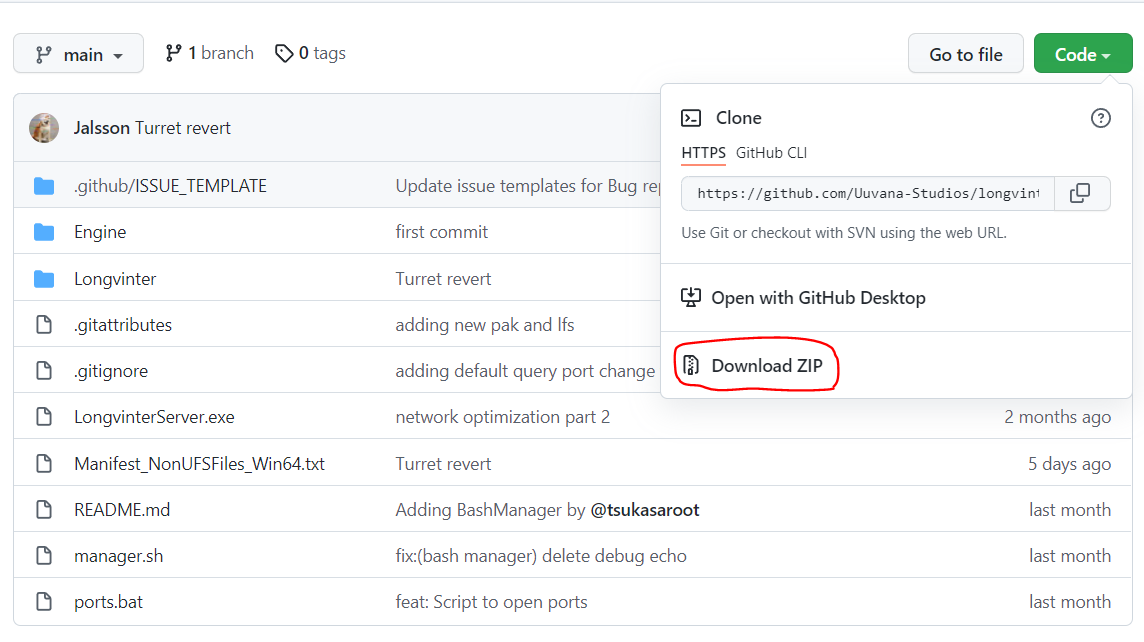
Task: Click the Jalsson avatar thumbnail
Action: pyautogui.click(x=44, y=128)
